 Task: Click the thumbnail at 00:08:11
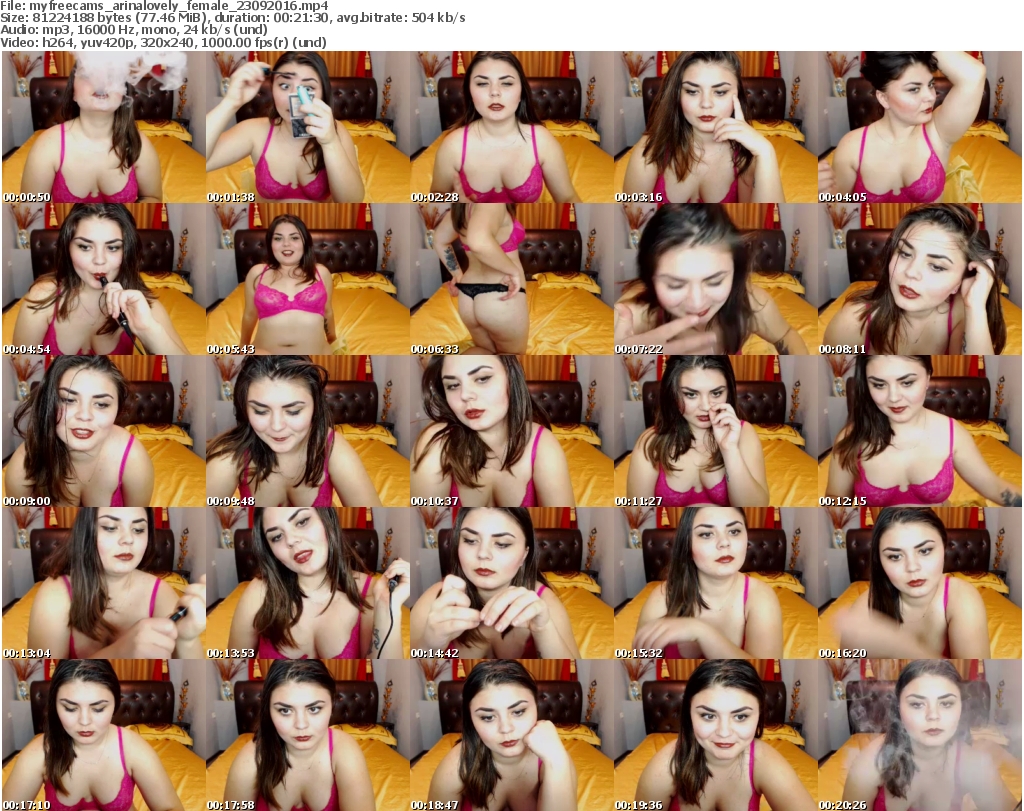(920, 279)
